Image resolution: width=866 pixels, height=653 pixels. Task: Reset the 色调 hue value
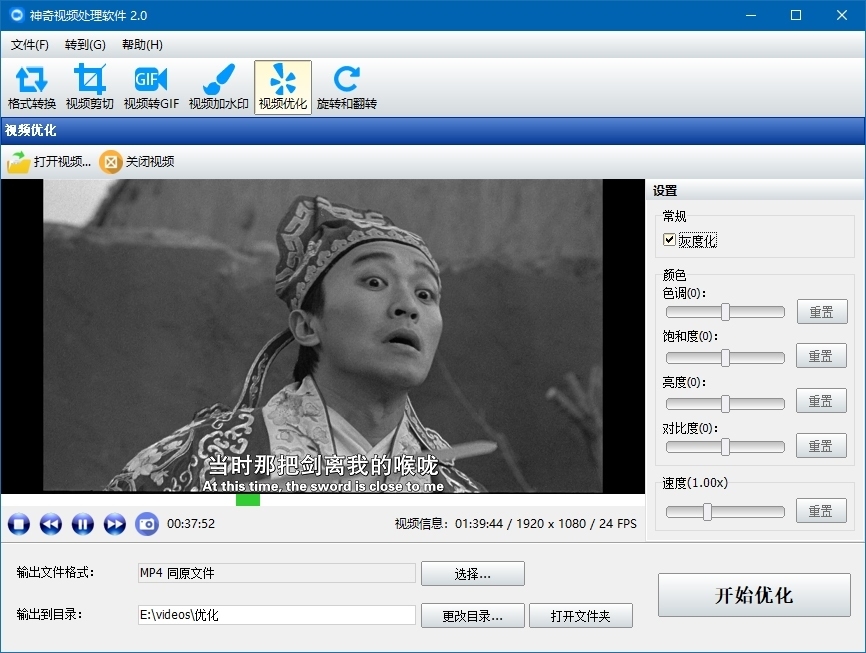coord(822,312)
